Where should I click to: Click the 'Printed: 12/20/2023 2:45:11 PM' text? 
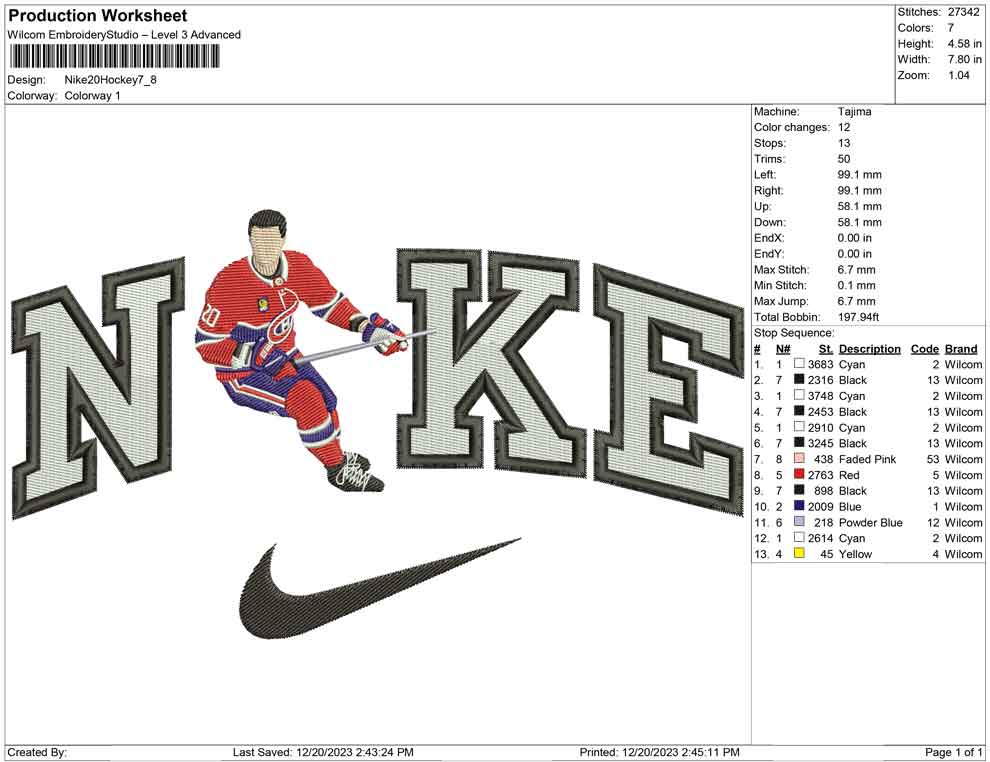pos(659,752)
